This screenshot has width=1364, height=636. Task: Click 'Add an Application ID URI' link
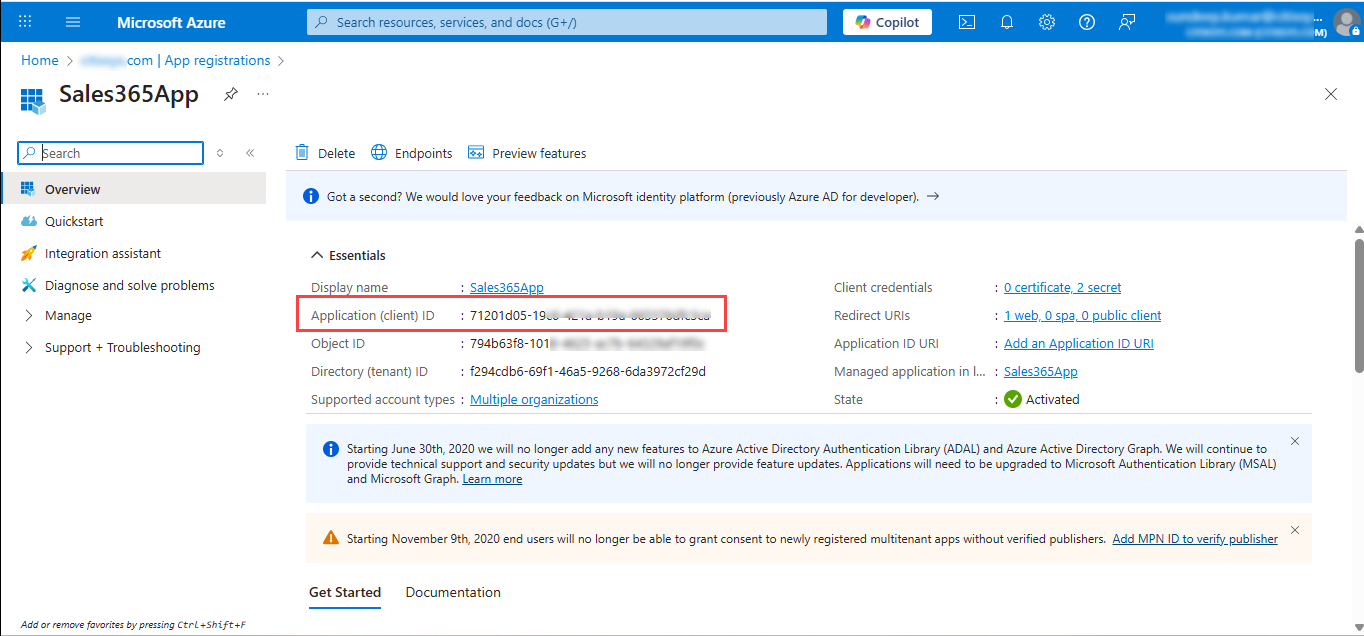tap(1078, 344)
